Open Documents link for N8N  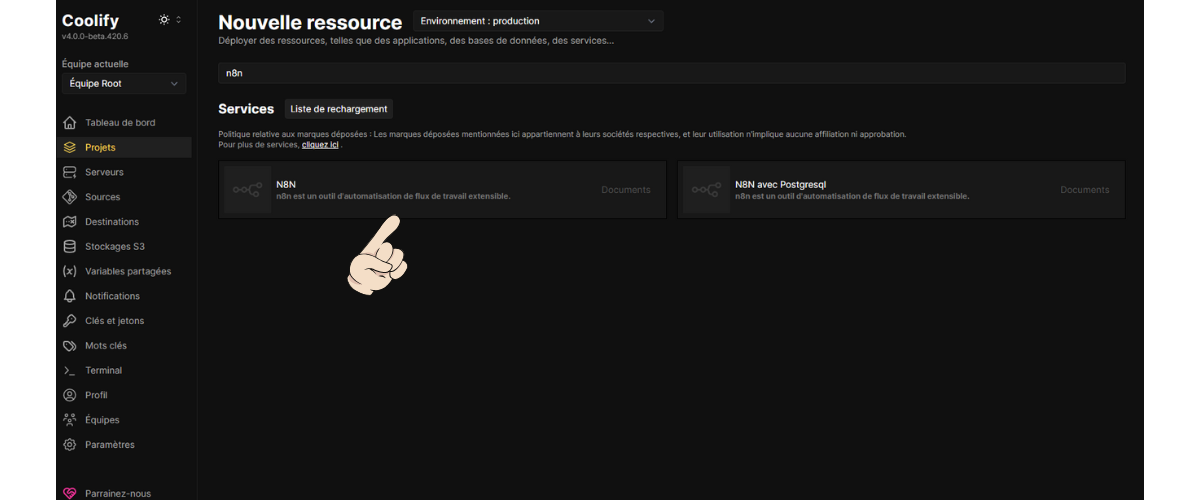(626, 190)
